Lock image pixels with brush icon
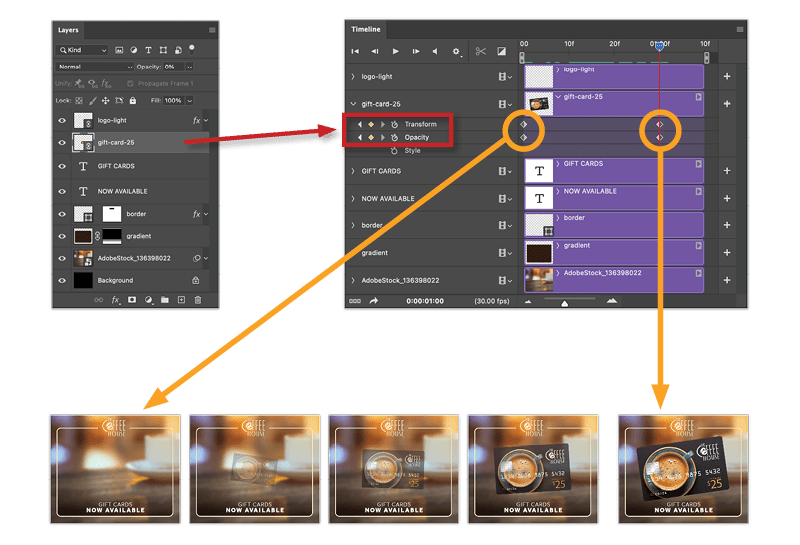800x545 pixels. (92, 101)
